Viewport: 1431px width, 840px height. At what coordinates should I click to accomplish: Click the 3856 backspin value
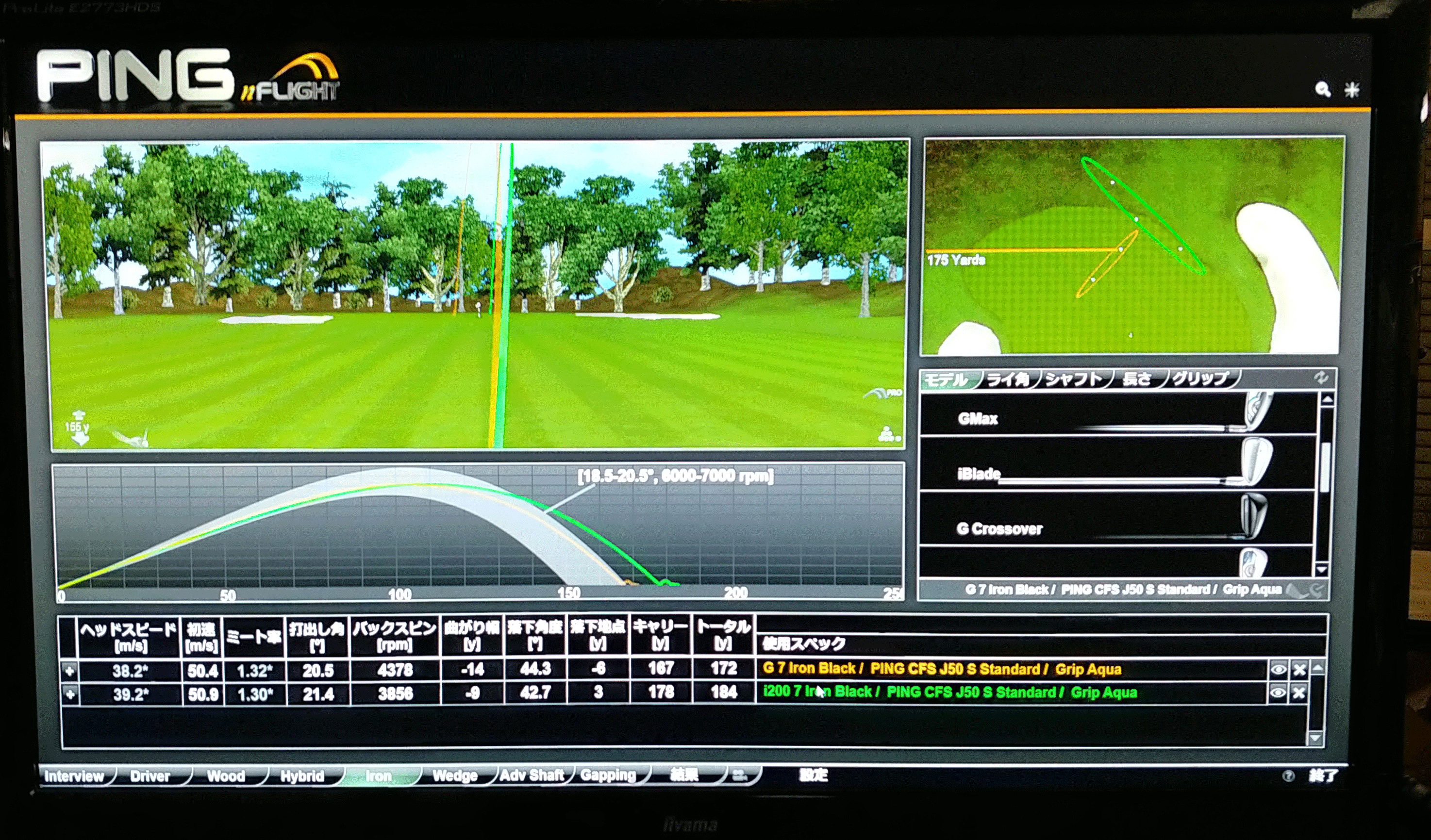point(395,693)
